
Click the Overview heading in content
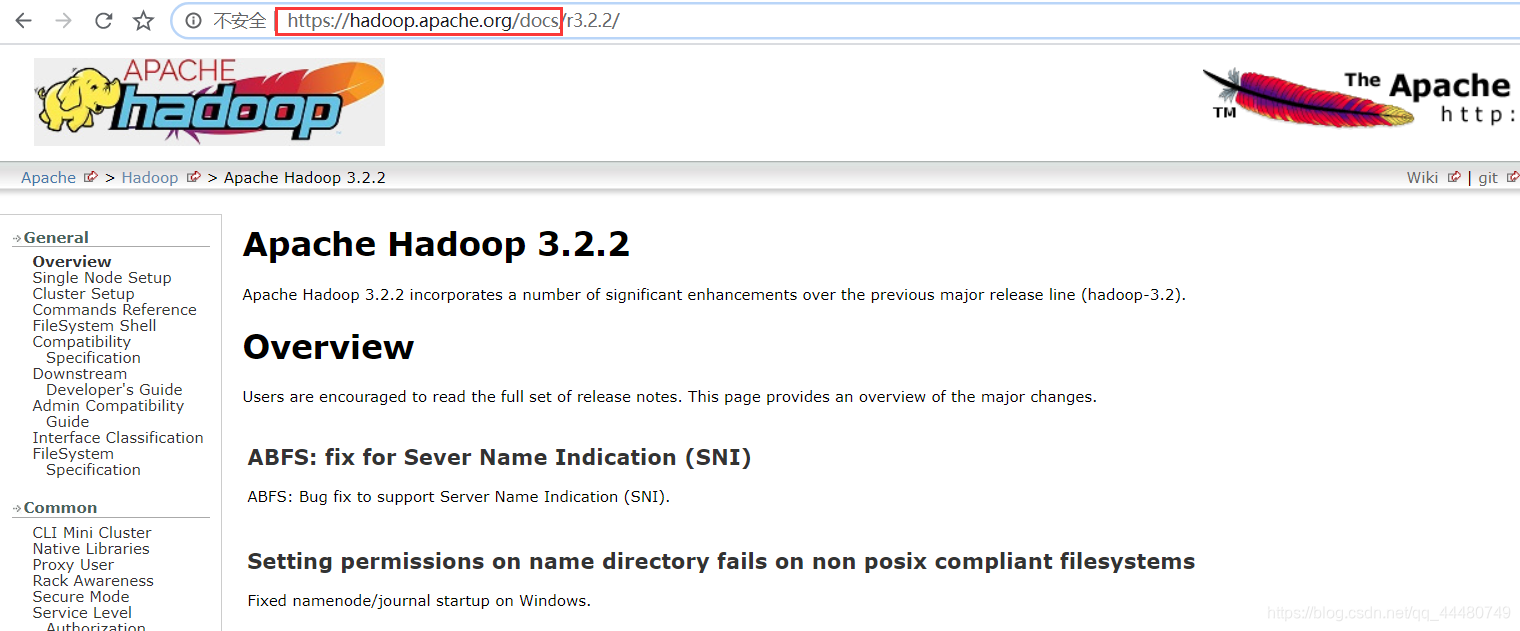[328, 347]
